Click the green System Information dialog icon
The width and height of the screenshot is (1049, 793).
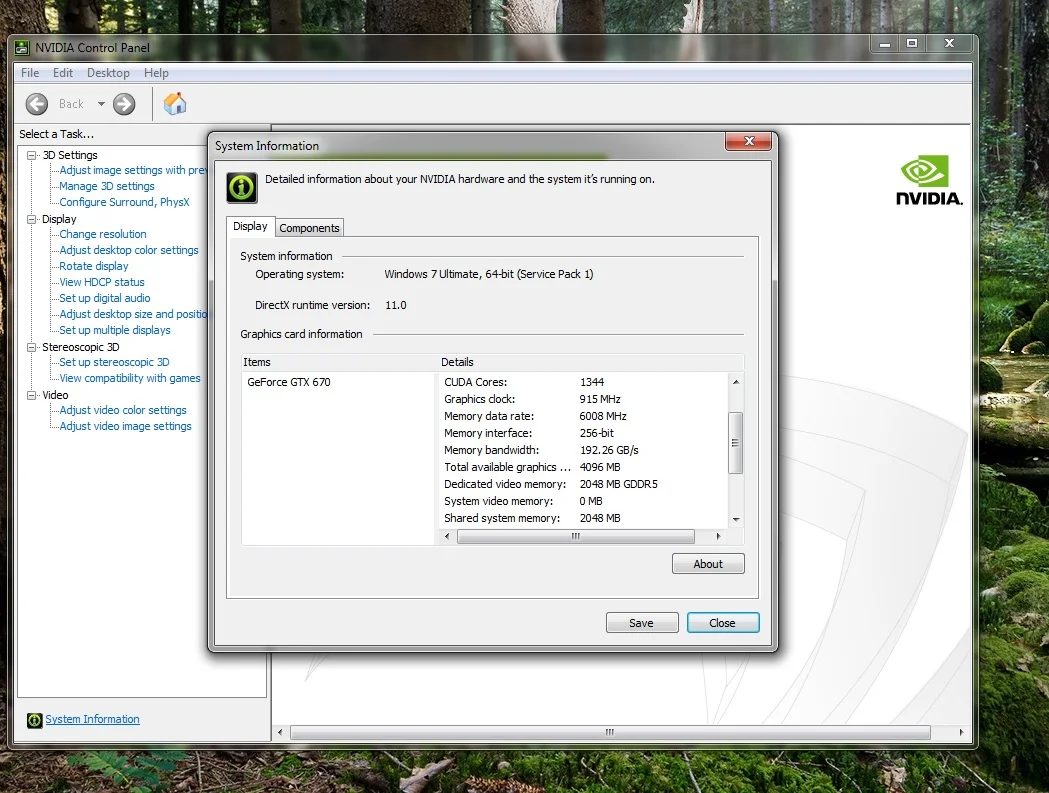tap(241, 187)
